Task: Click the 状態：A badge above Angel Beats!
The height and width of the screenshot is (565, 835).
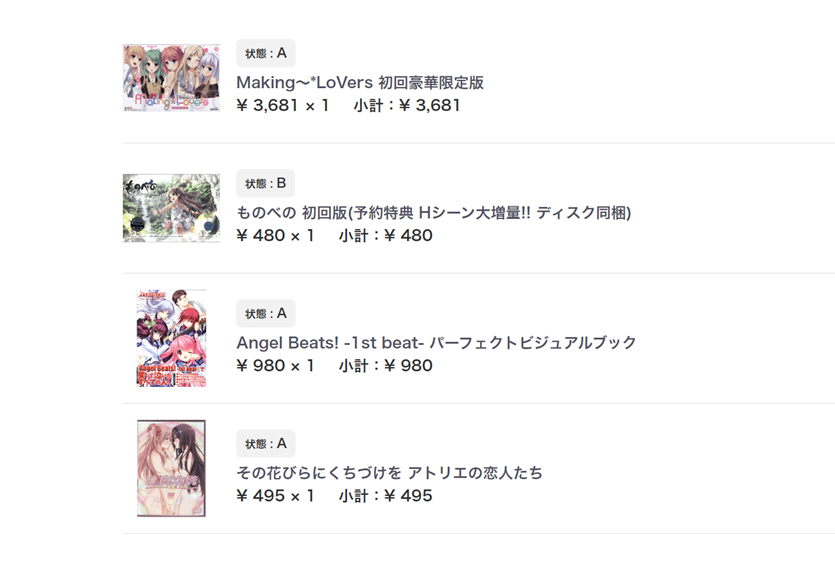Action: pyautogui.click(x=266, y=313)
